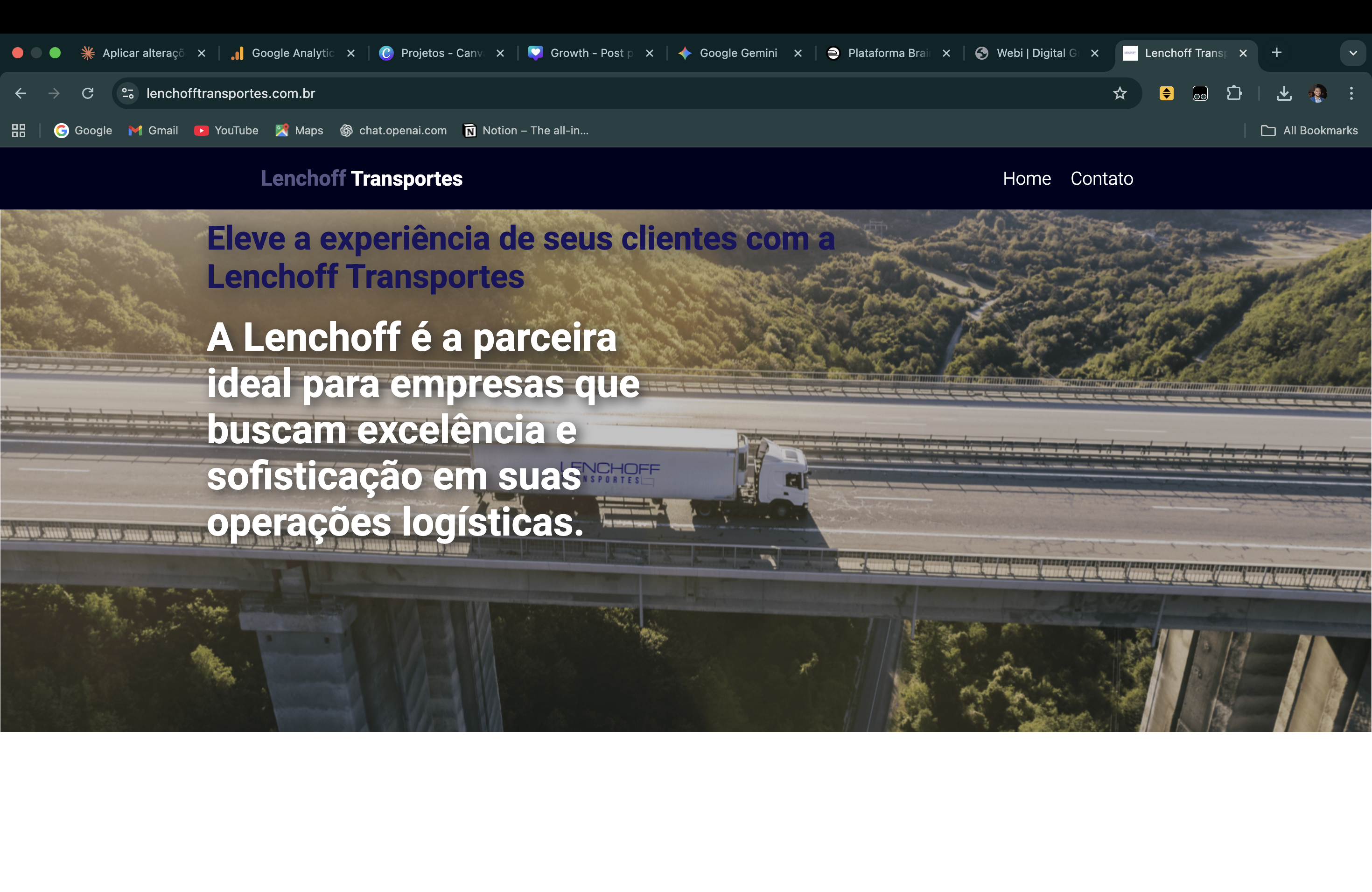Open the All Bookmarks folder
The image size is (1372, 892).
[1309, 131]
